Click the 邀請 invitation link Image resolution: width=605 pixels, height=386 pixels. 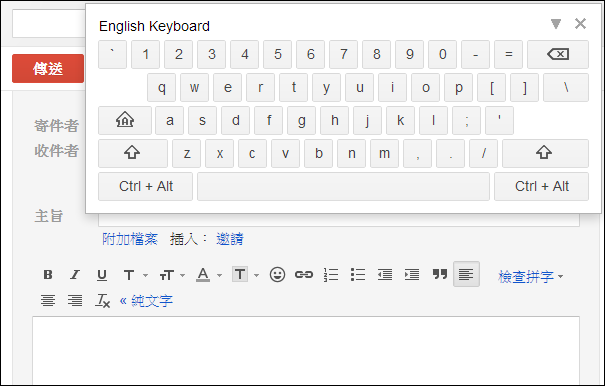click(x=230, y=239)
